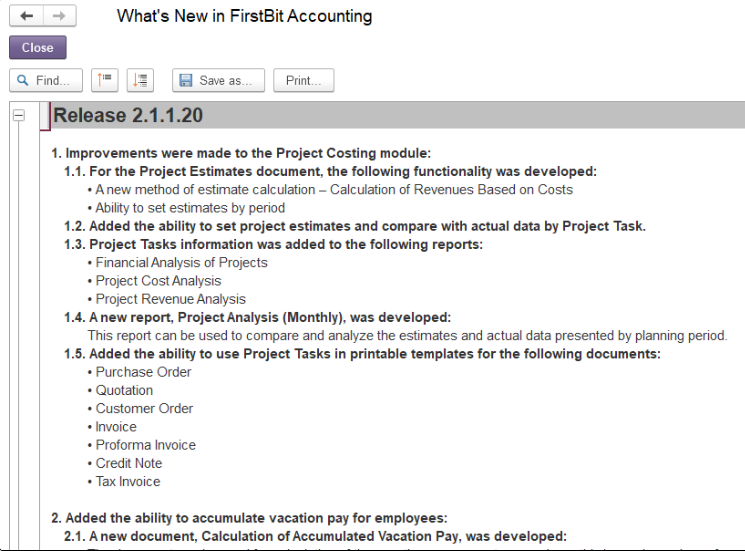Click the vertical group outline bar
The image size is (745, 551).
[x=19, y=332]
